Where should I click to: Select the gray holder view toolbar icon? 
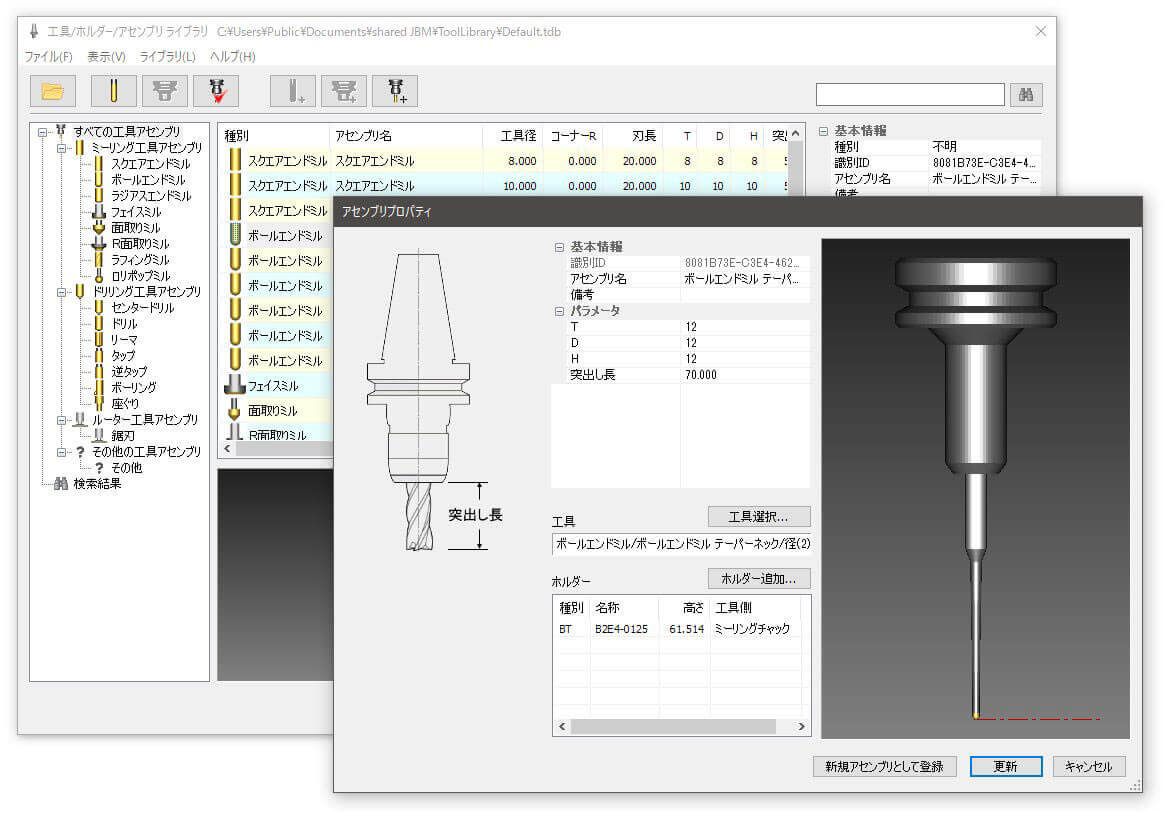tap(164, 92)
